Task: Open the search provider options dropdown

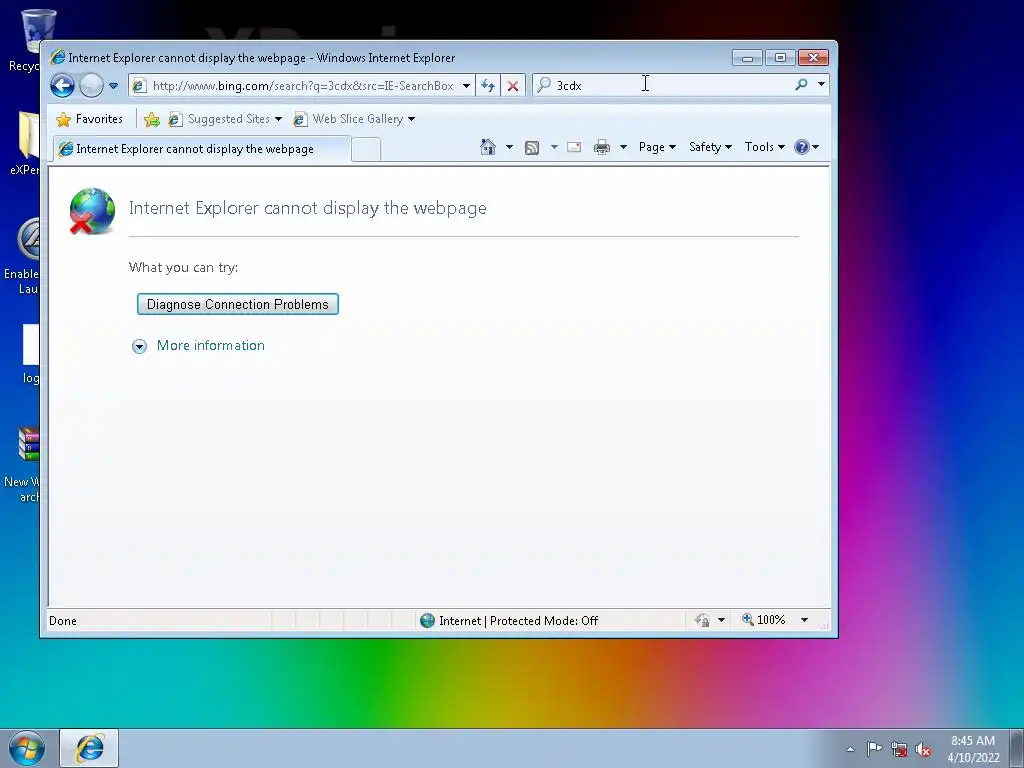Action: click(x=822, y=84)
